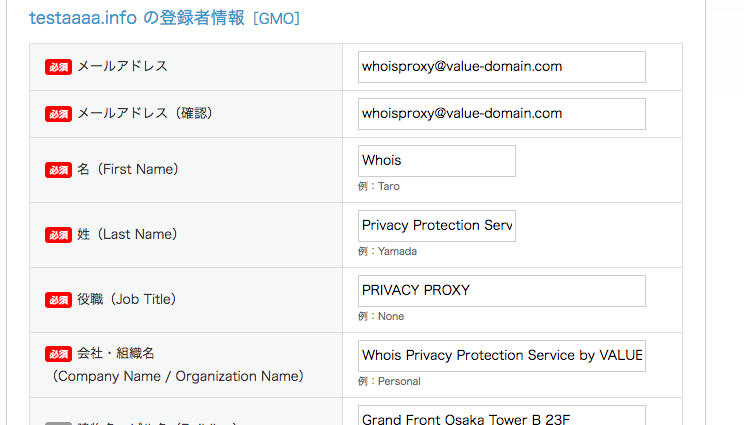Screen dimensions: 744x425
Task: Focus the メールアドレス(確認) confirmation input
Action: coord(502,114)
